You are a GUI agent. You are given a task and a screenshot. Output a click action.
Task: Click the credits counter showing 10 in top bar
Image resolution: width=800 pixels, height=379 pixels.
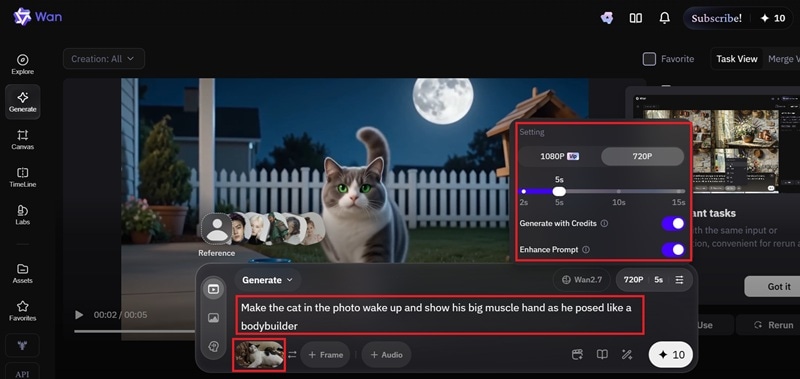[x=773, y=18]
